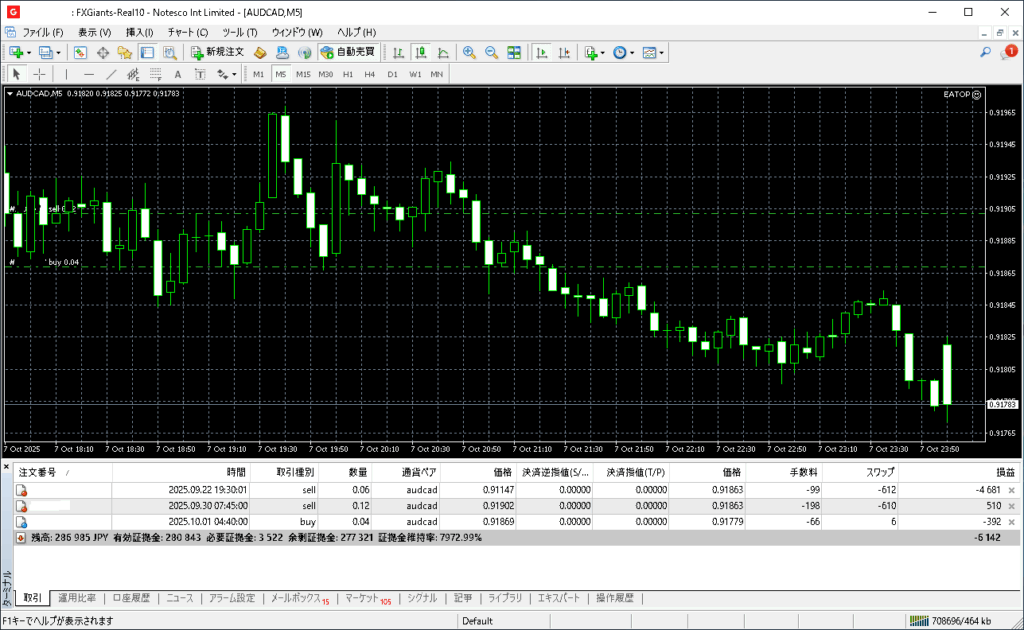Expand the periodicity clock dropdown
This screenshot has height=630, width=1024.
click(x=622, y=52)
